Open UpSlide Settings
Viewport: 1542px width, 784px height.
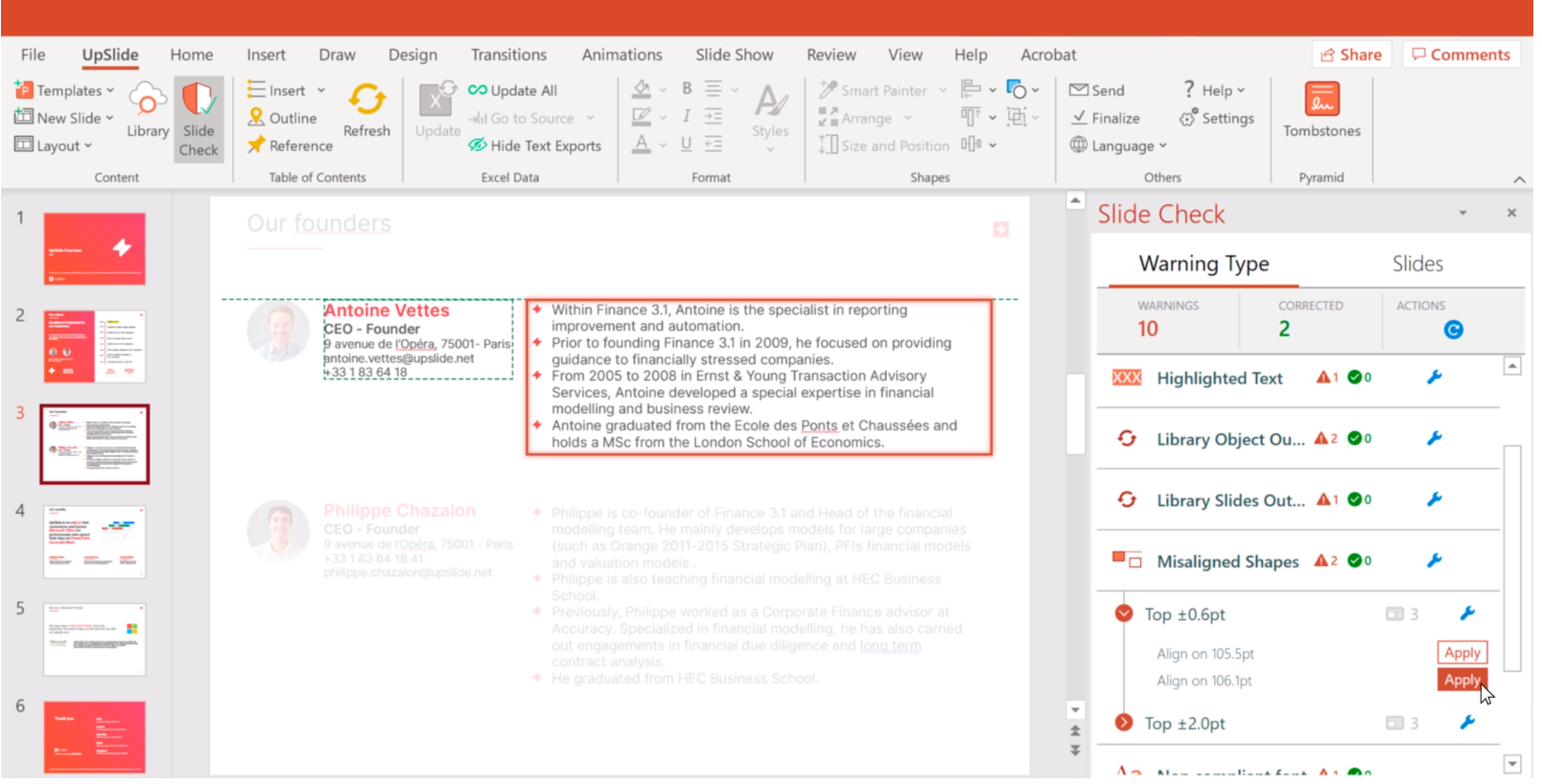tap(1217, 118)
